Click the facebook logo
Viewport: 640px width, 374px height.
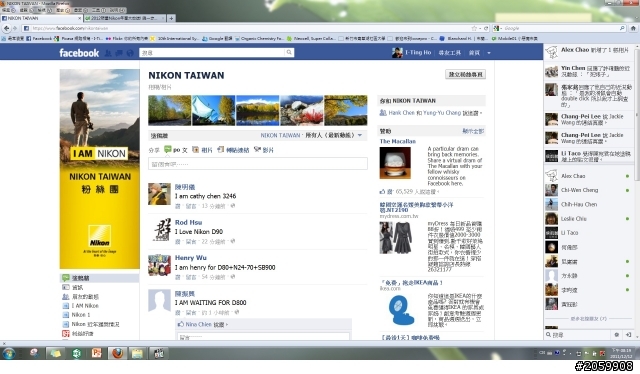(x=79, y=53)
